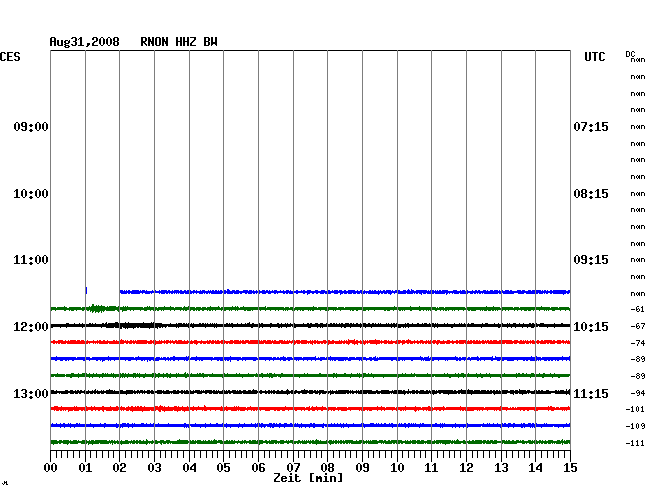Select the station label RNON HHZ BW

(x=179, y=42)
